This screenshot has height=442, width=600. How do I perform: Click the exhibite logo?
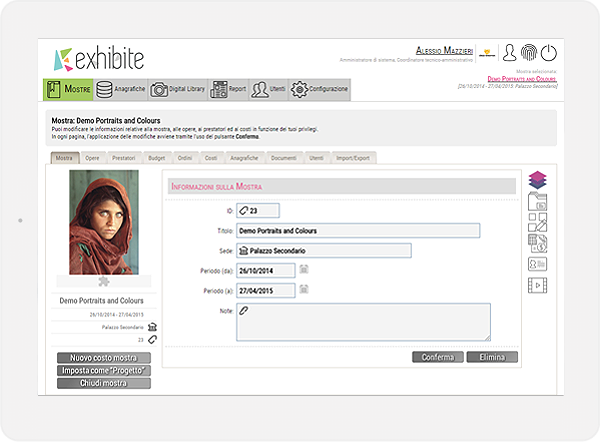tap(99, 59)
